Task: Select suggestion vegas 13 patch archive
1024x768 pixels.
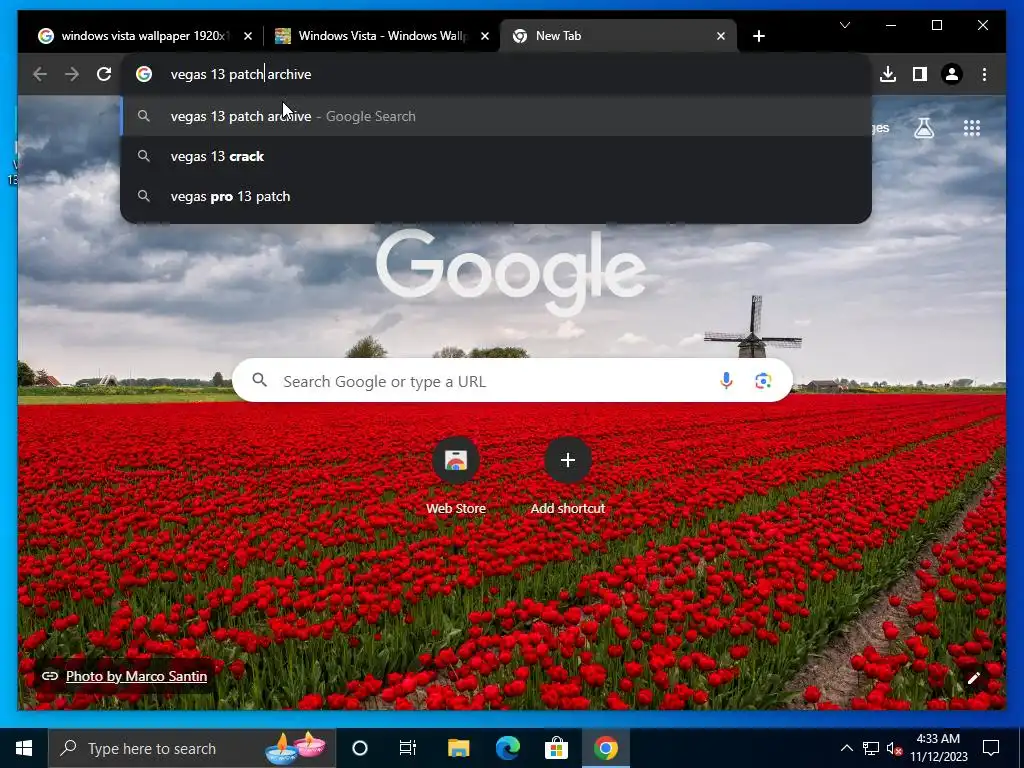Action: click(x=496, y=116)
